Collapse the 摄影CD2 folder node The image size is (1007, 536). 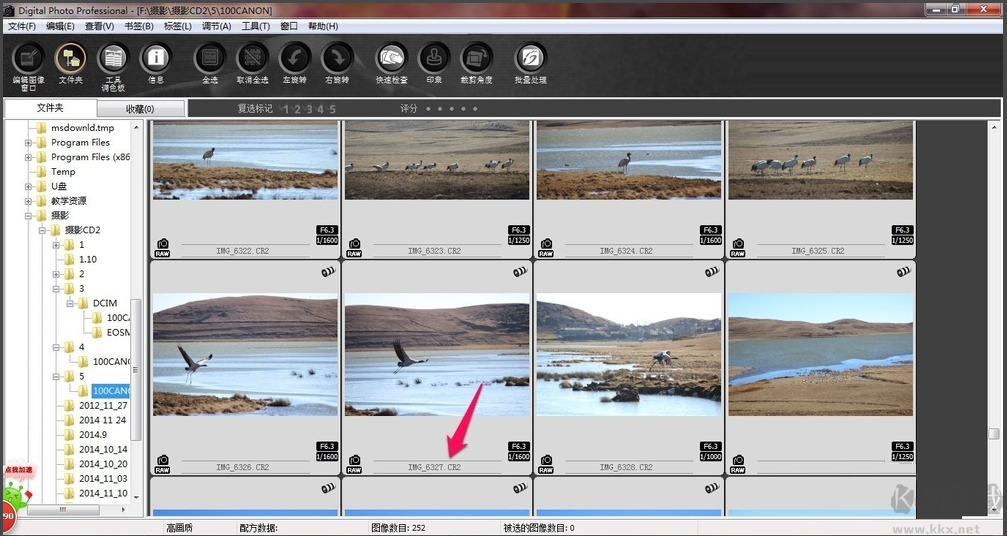point(42,230)
